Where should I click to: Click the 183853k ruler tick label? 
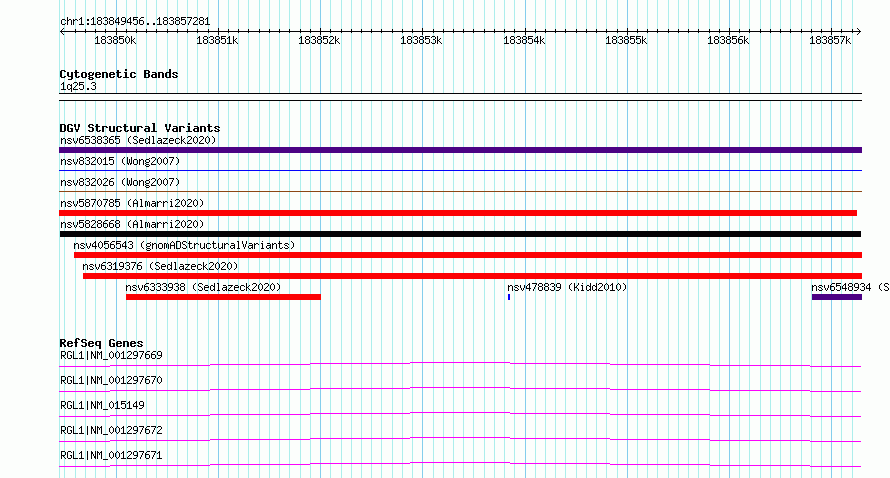421,41
